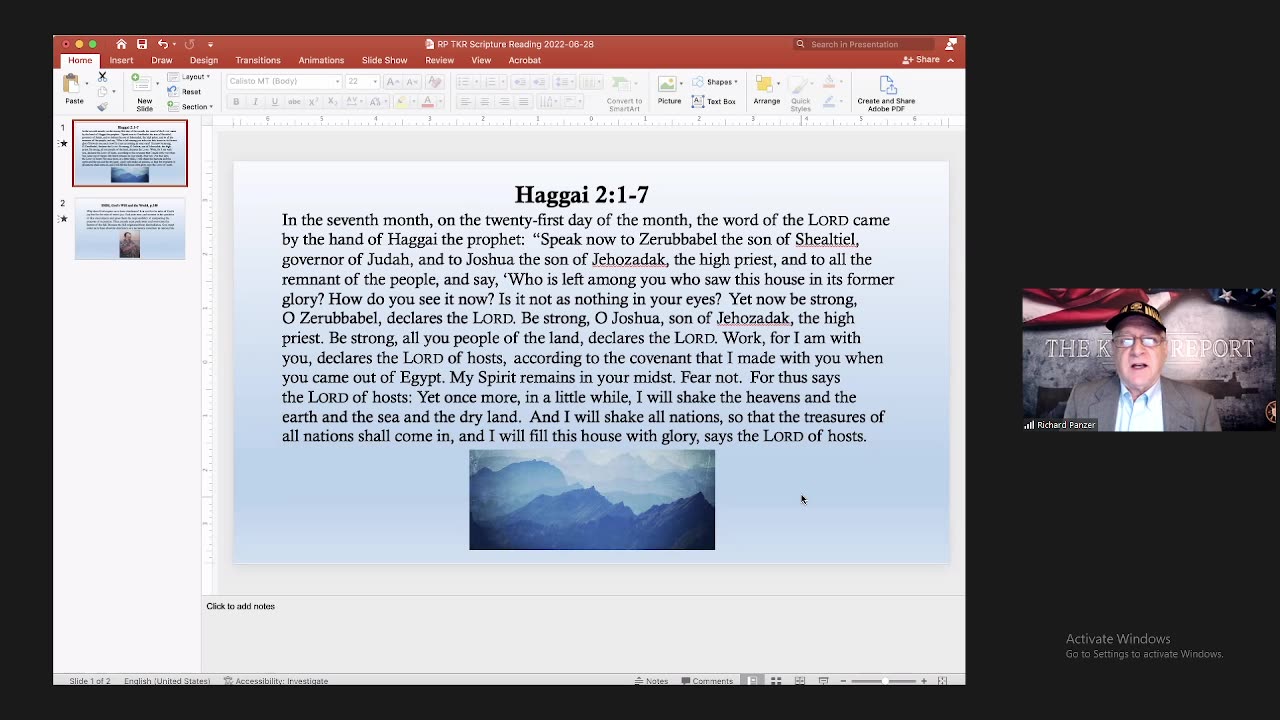Cut selection with the scissors icon
This screenshot has width=1280, height=720.
pyautogui.click(x=102, y=76)
